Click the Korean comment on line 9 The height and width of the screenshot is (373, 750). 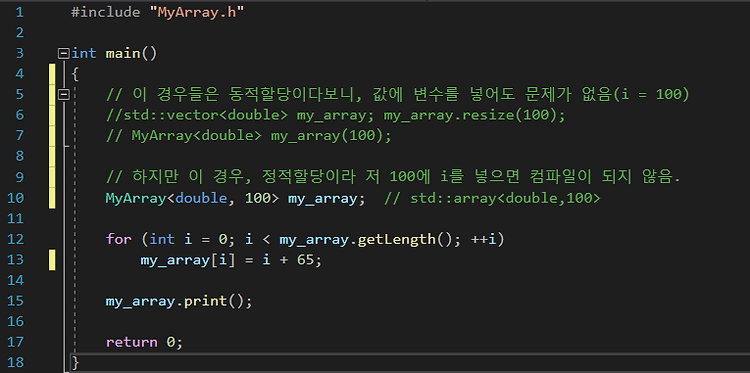[x=393, y=177]
